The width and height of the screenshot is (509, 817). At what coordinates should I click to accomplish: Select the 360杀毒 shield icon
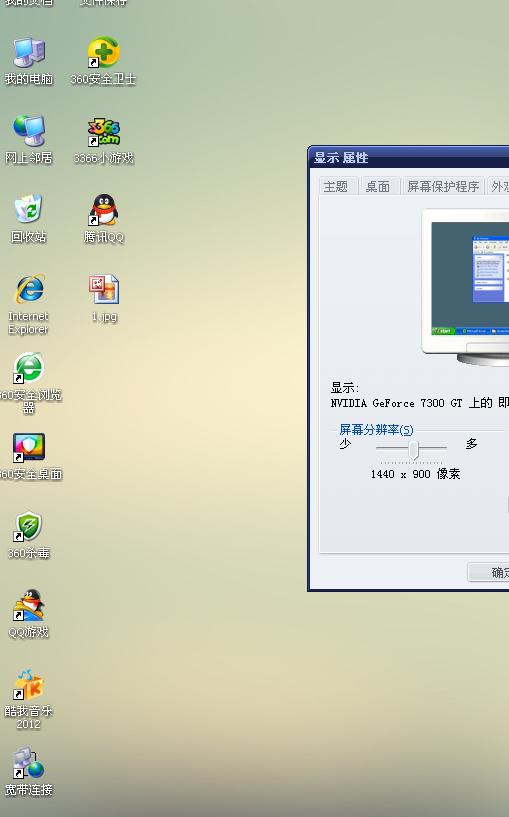tap(29, 526)
